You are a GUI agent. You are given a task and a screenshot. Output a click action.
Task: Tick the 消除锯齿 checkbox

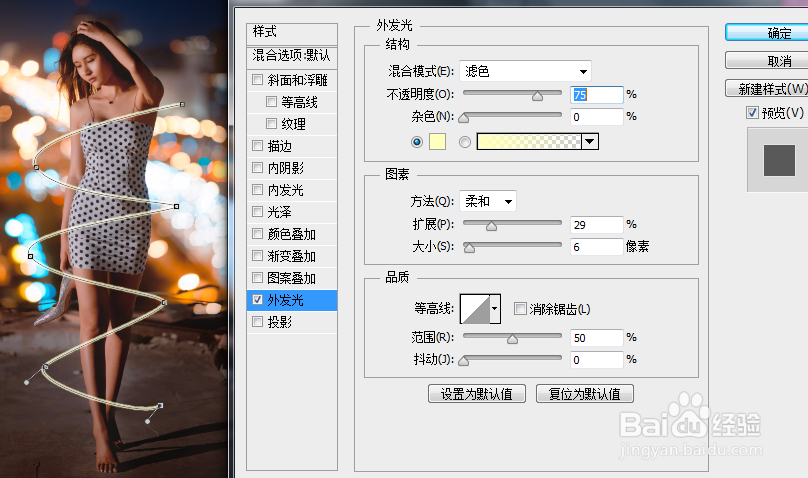tap(520, 309)
